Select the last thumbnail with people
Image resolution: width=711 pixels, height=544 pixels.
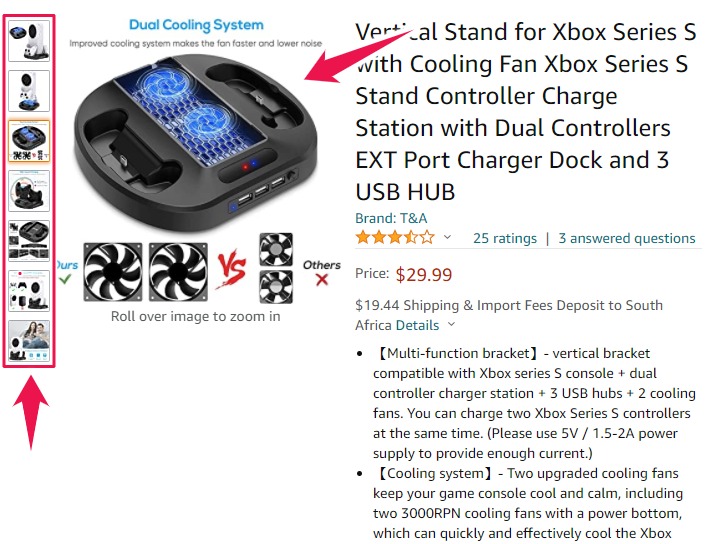29,340
